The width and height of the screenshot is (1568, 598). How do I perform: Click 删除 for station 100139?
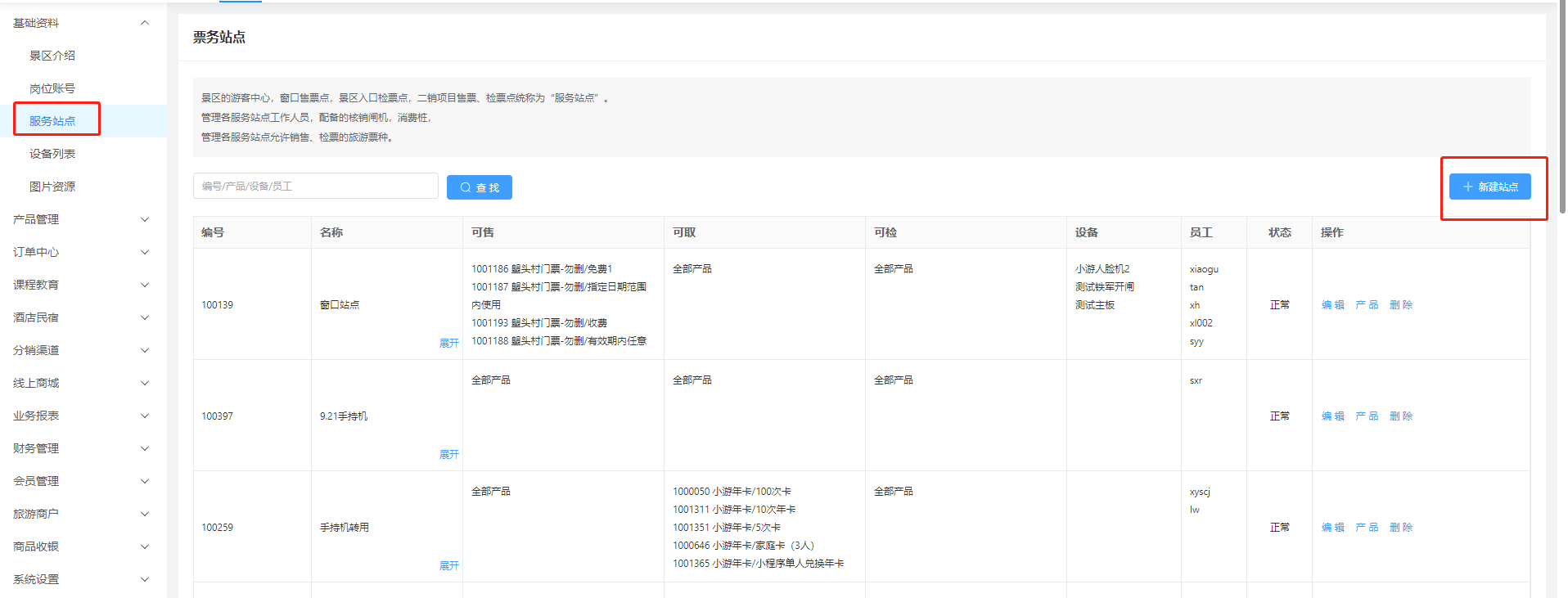pos(1401,304)
